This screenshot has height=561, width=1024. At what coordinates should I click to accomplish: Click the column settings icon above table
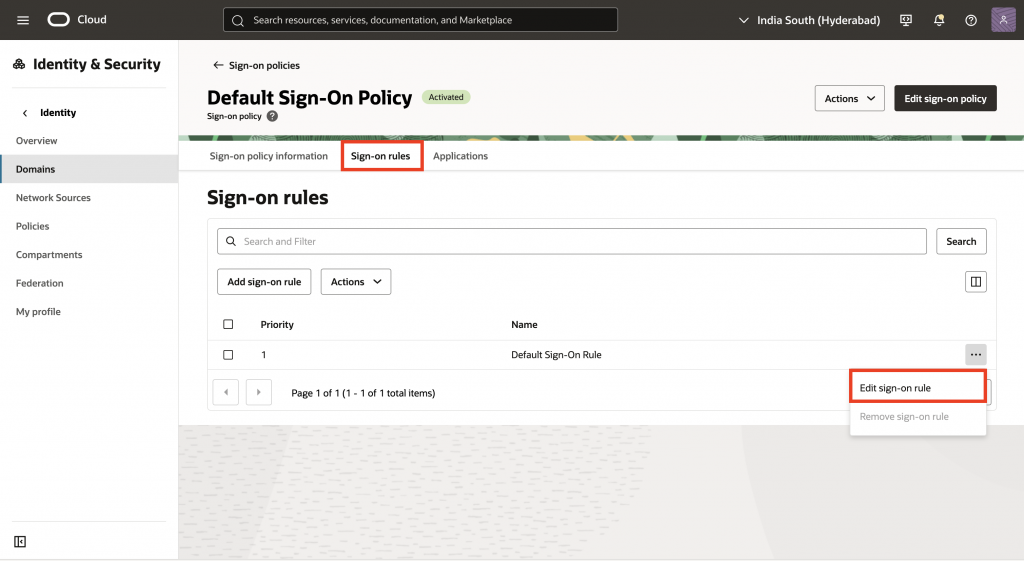pyautogui.click(x=976, y=281)
